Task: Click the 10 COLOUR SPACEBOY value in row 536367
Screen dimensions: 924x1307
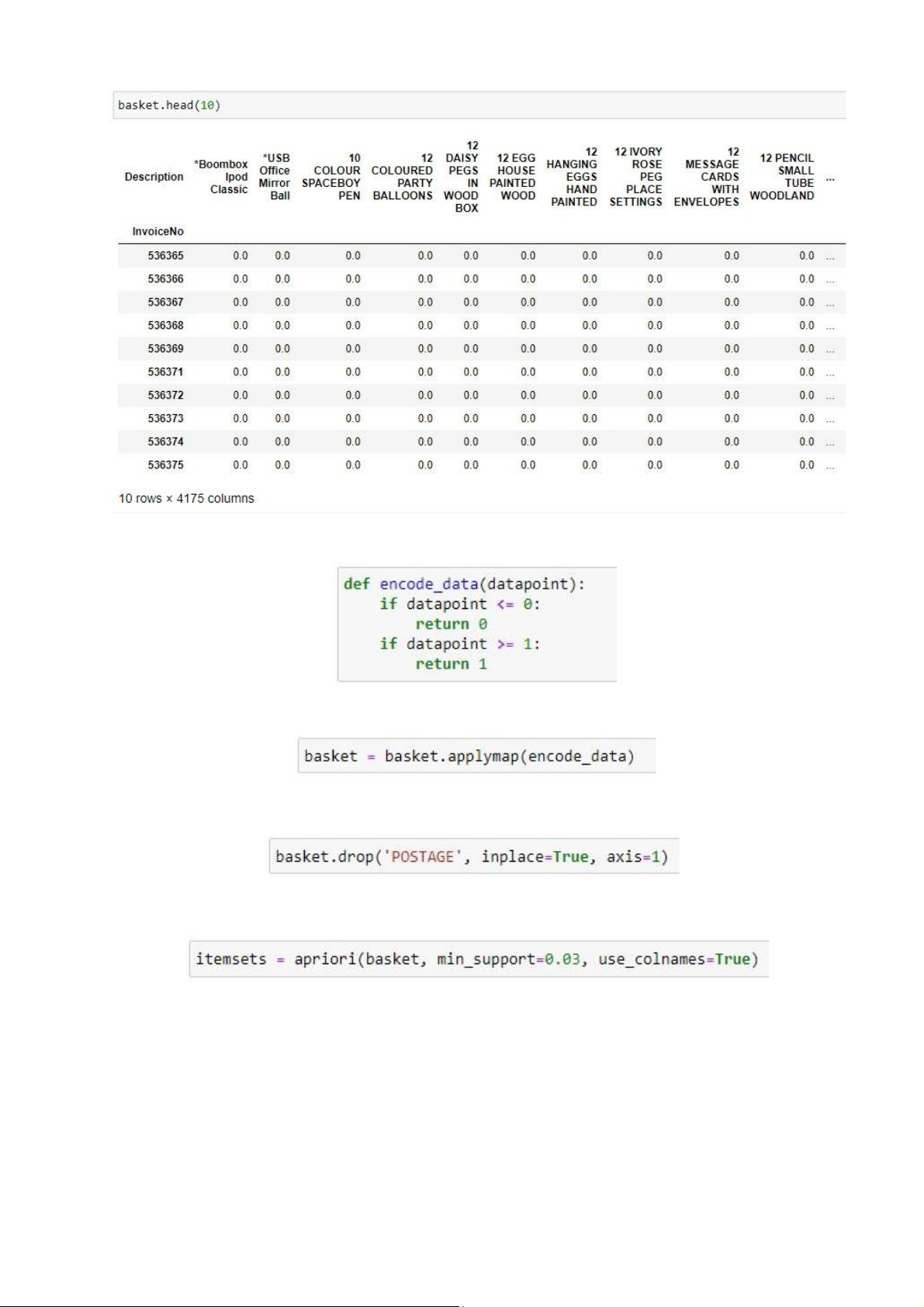Action: 353,302
